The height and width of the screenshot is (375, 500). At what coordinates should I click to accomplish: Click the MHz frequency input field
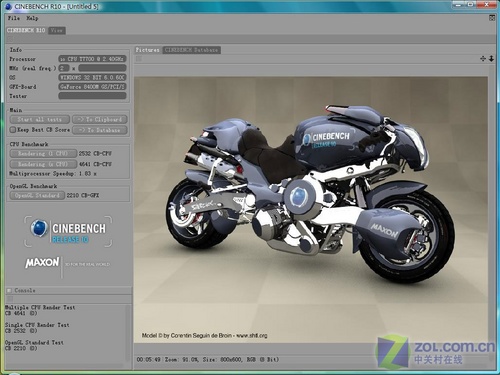[x=102, y=68]
